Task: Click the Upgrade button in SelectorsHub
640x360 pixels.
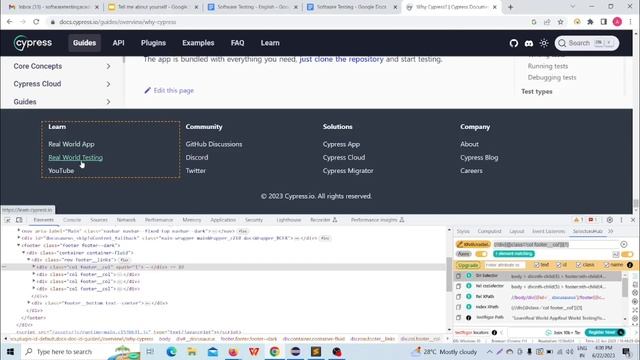Action: [x=468, y=265]
